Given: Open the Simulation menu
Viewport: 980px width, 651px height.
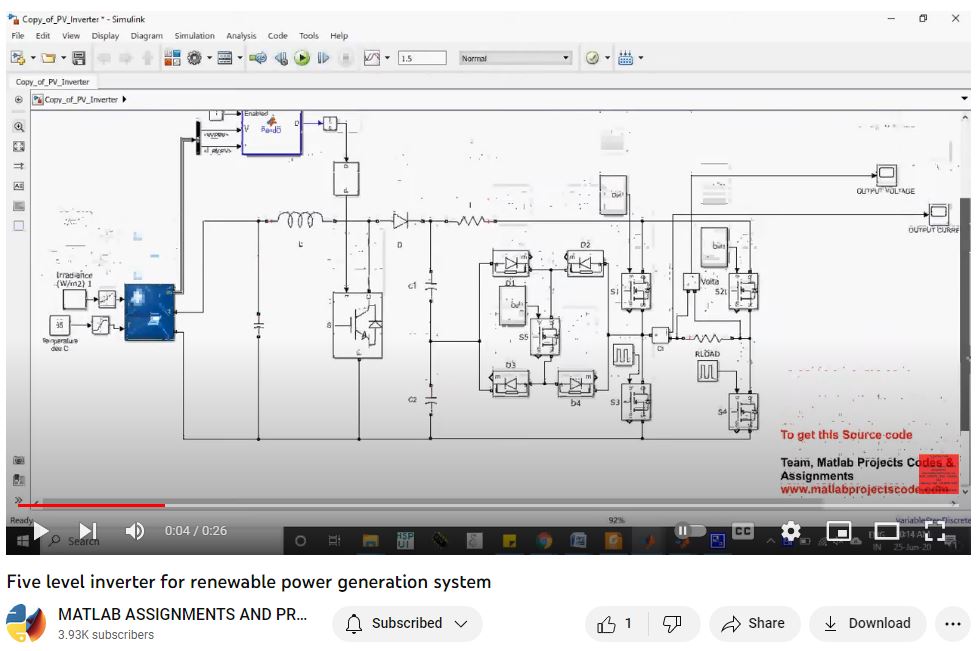Looking at the screenshot, I should click(194, 36).
